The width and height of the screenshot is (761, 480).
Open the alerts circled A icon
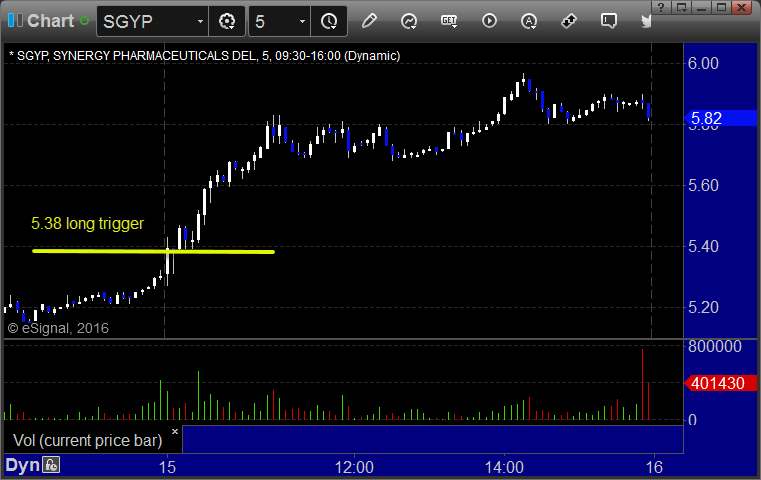(x=529, y=21)
